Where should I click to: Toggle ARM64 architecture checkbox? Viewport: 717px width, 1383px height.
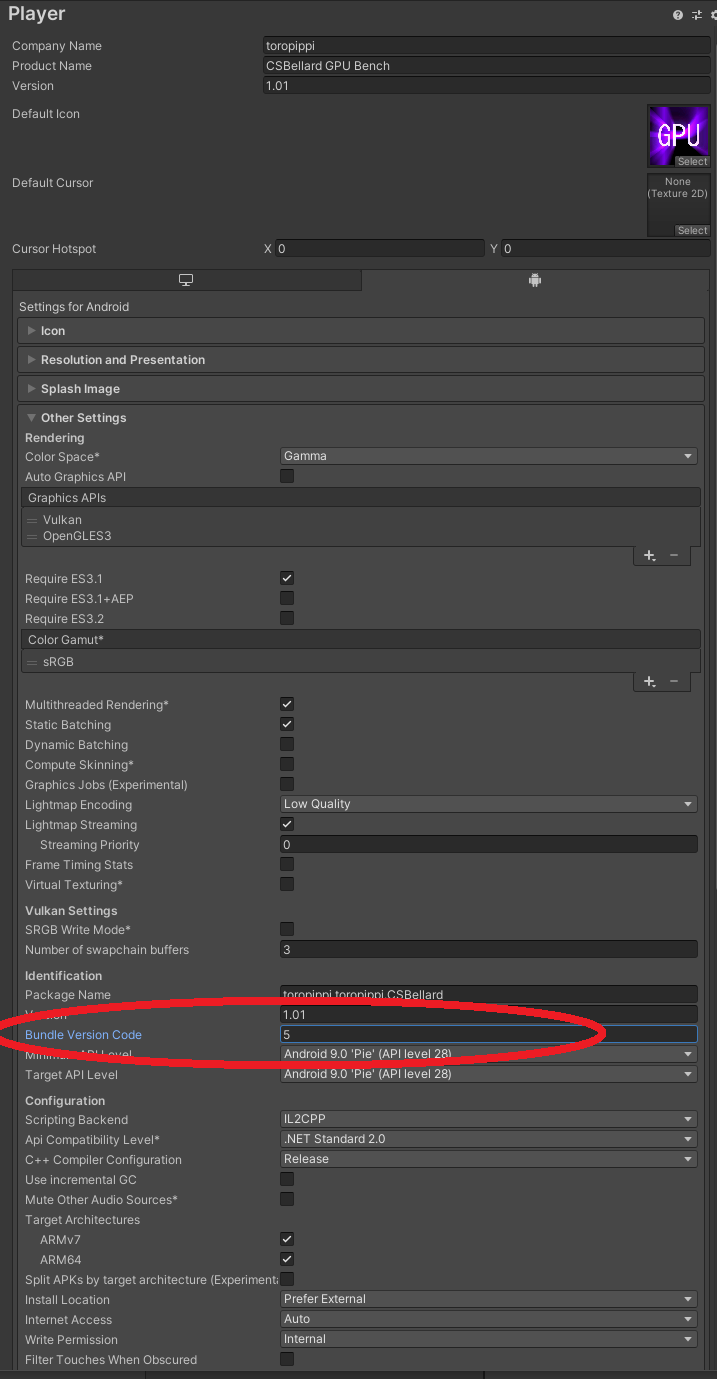click(287, 1259)
